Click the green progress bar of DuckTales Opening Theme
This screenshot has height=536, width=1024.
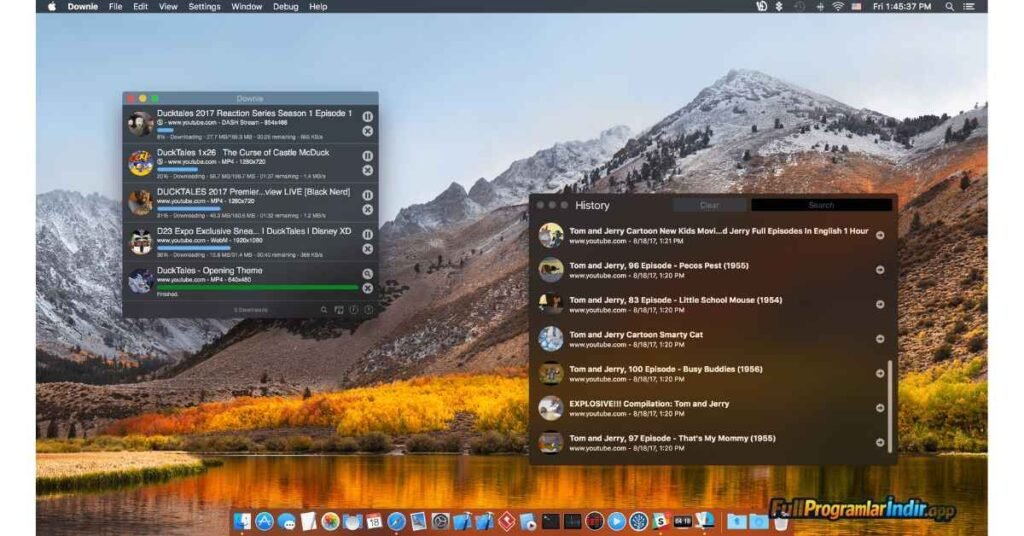(255, 287)
